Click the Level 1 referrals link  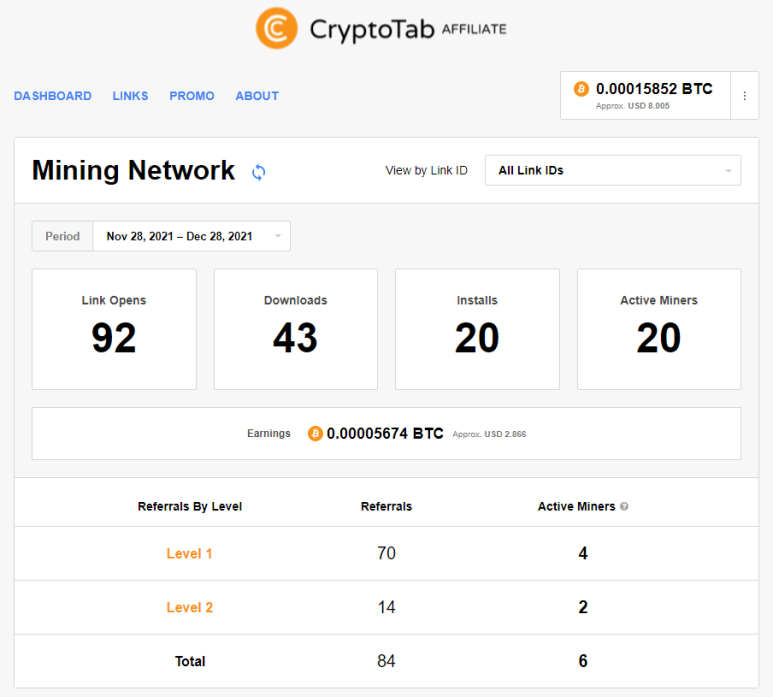tap(189, 554)
